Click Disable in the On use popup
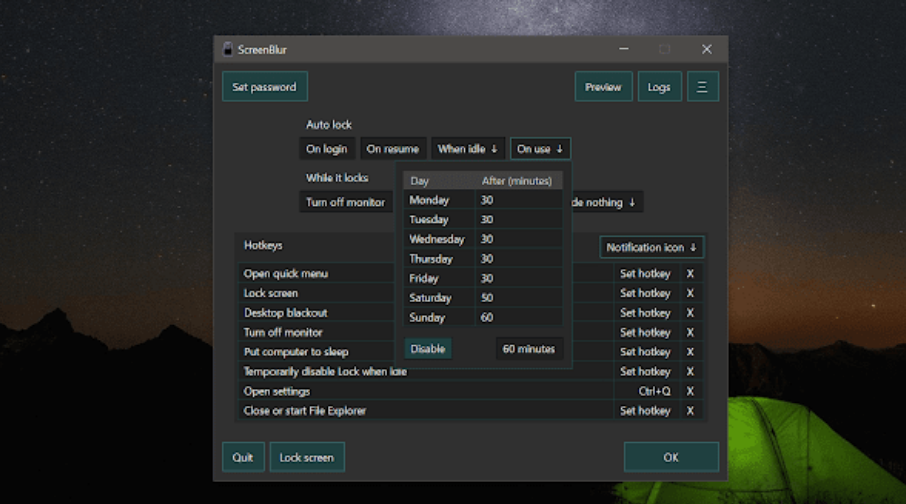 (428, 349)
